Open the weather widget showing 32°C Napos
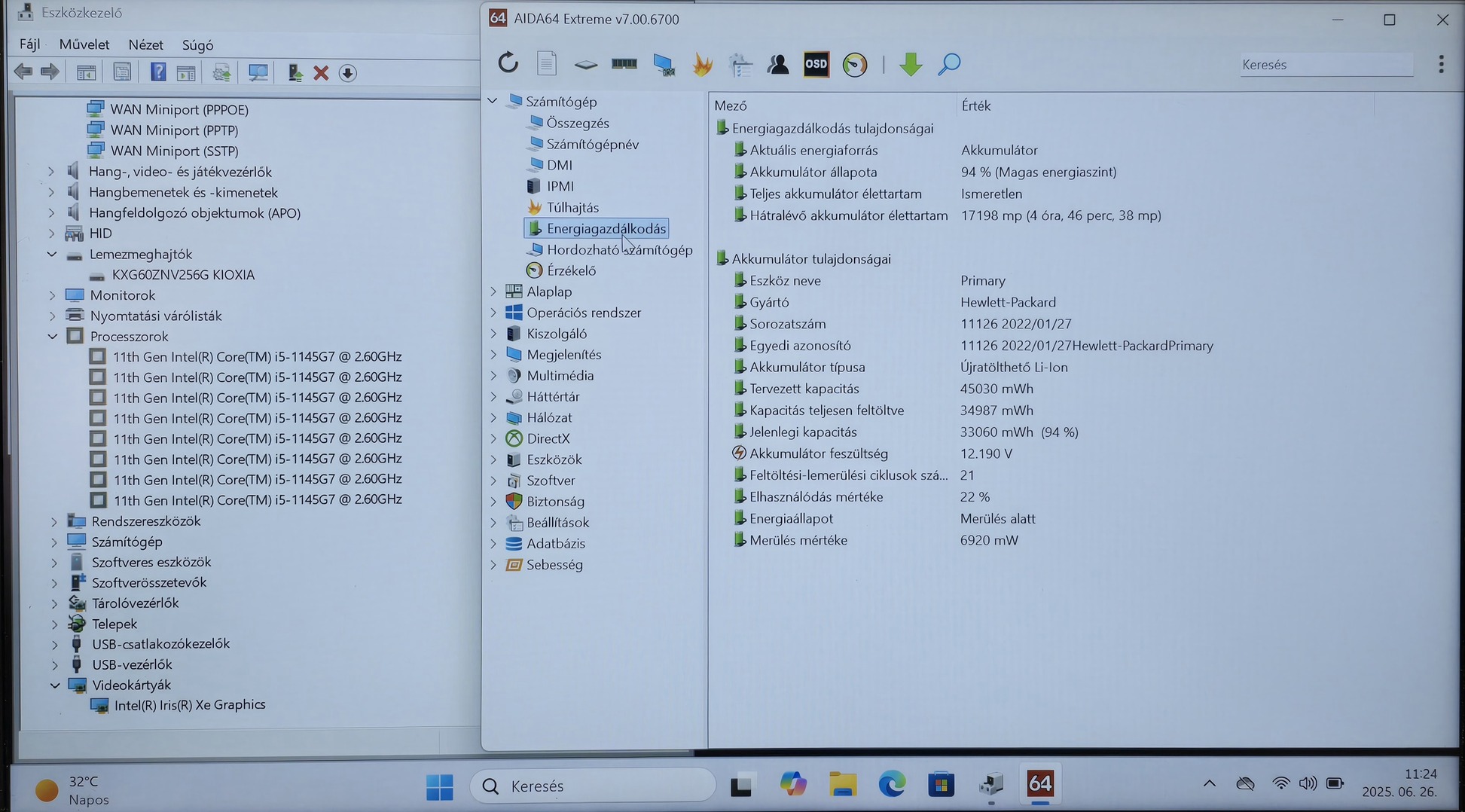This screenshot has width=1465, height=812. 72,789
